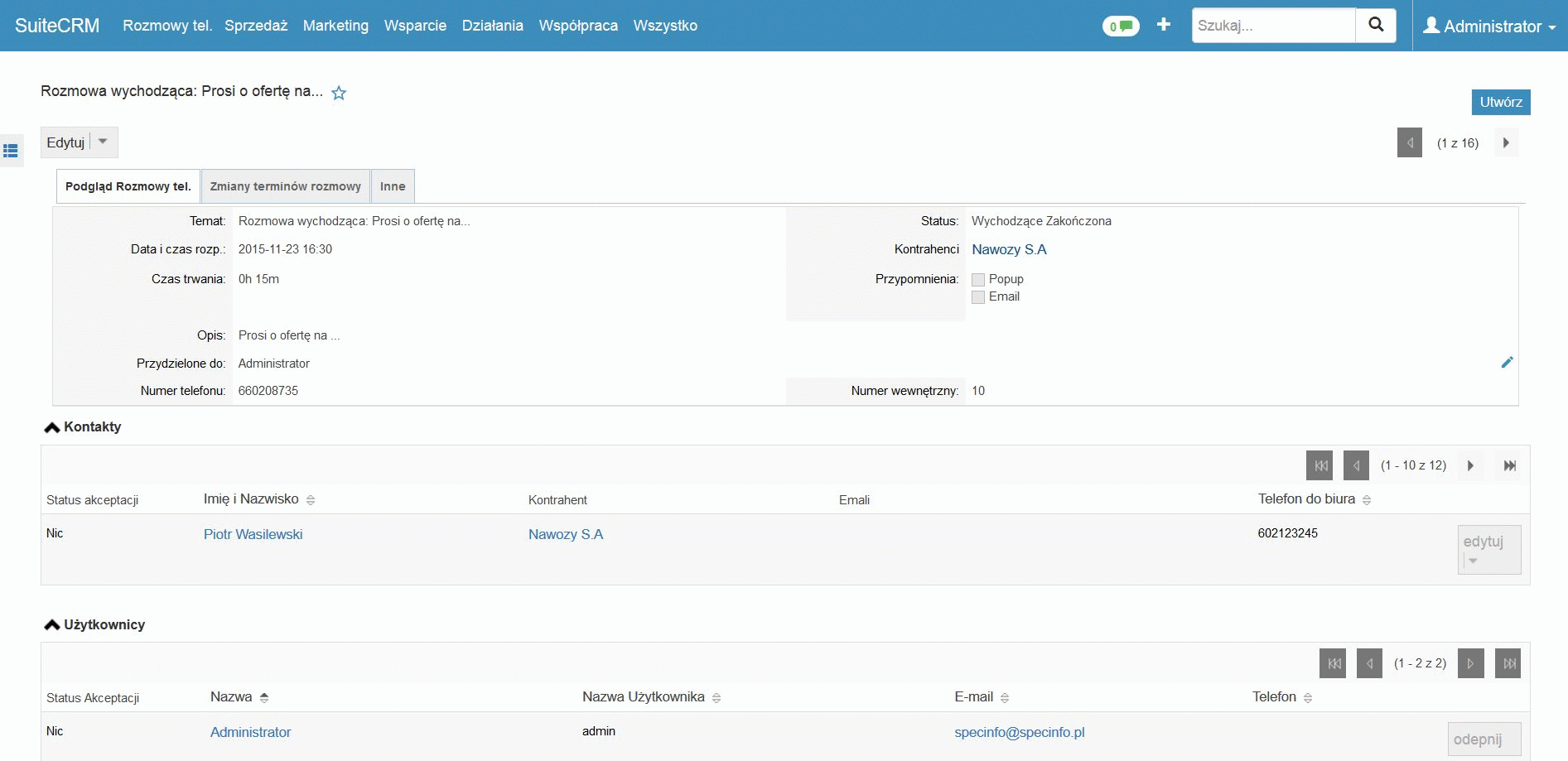Mark call as favorite with star
Image resolution: width=1568 pixels, height=761 pixels.
click(339, 93)
